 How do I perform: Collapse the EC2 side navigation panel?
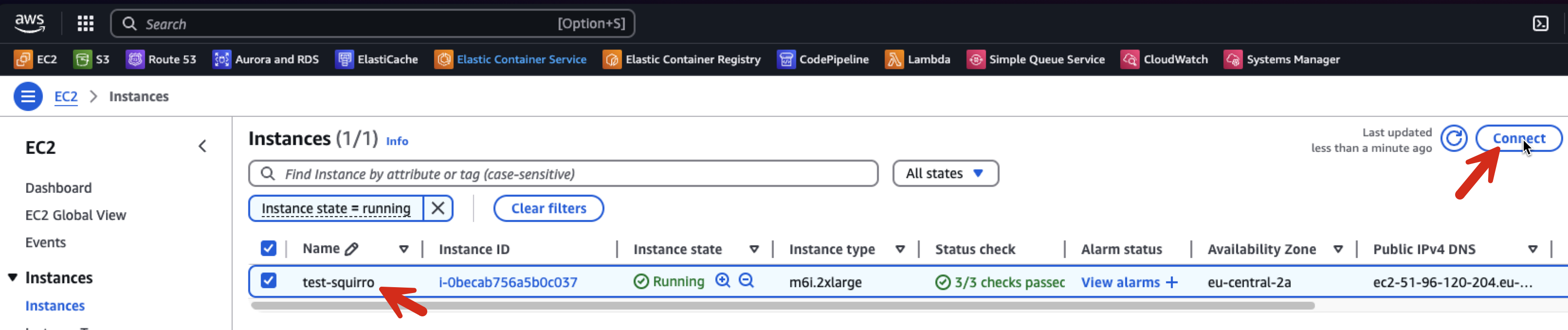tap(203, 147)
